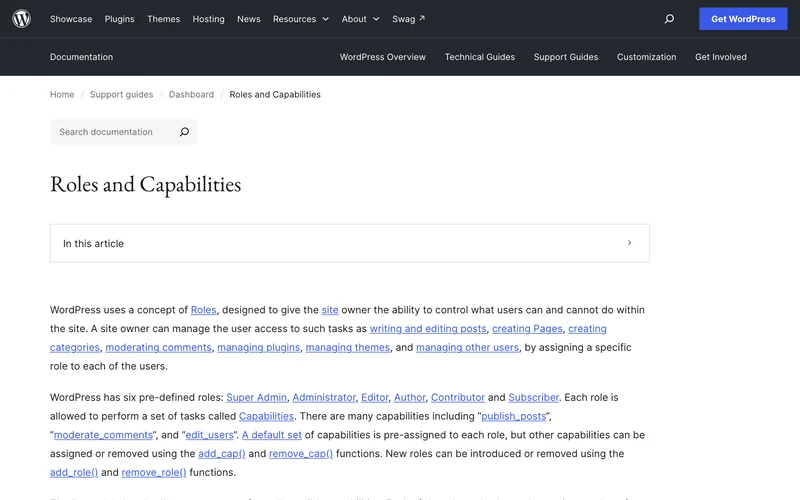This screenshot has width=800, height=500.
Task: Jump to Editor role link
Action: tap(374, 397)
